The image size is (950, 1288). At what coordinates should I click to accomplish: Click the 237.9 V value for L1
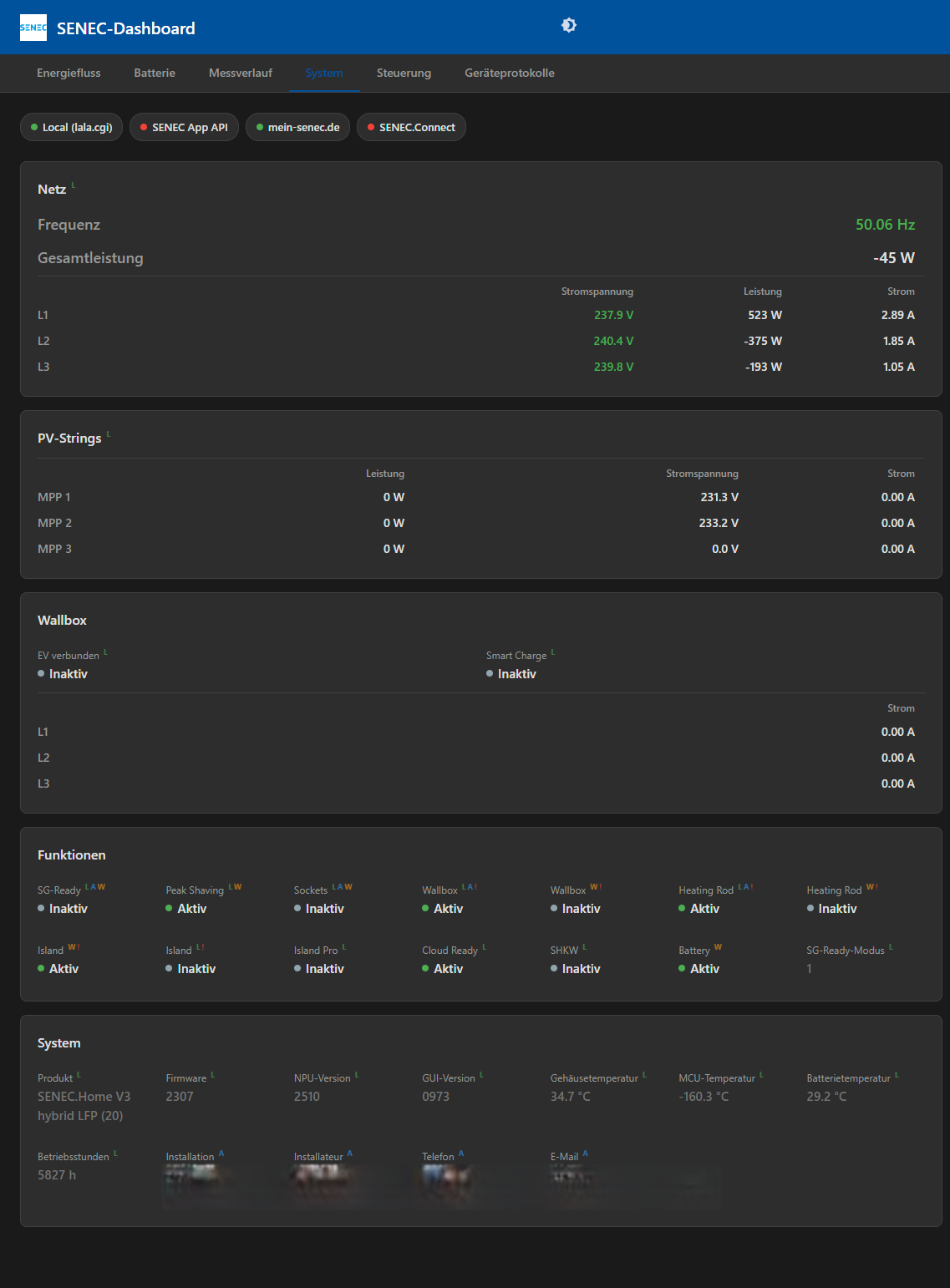613,315
